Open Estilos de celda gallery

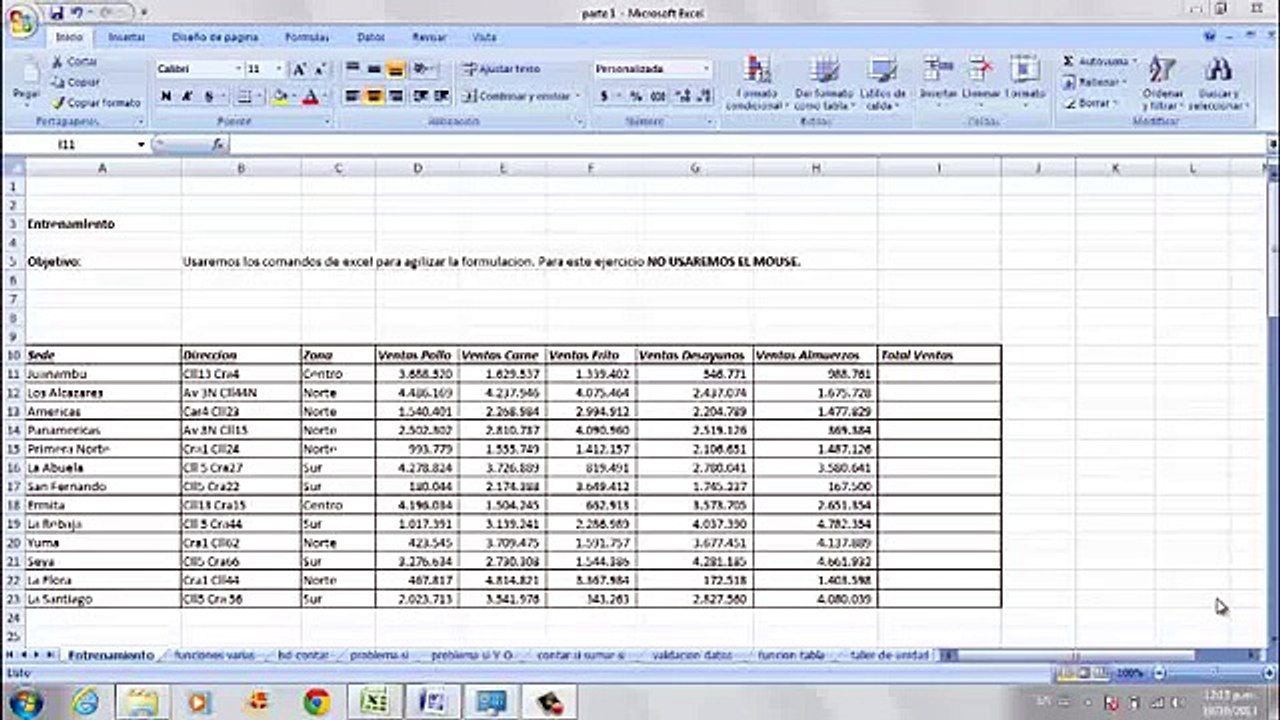tap(883, 82)
